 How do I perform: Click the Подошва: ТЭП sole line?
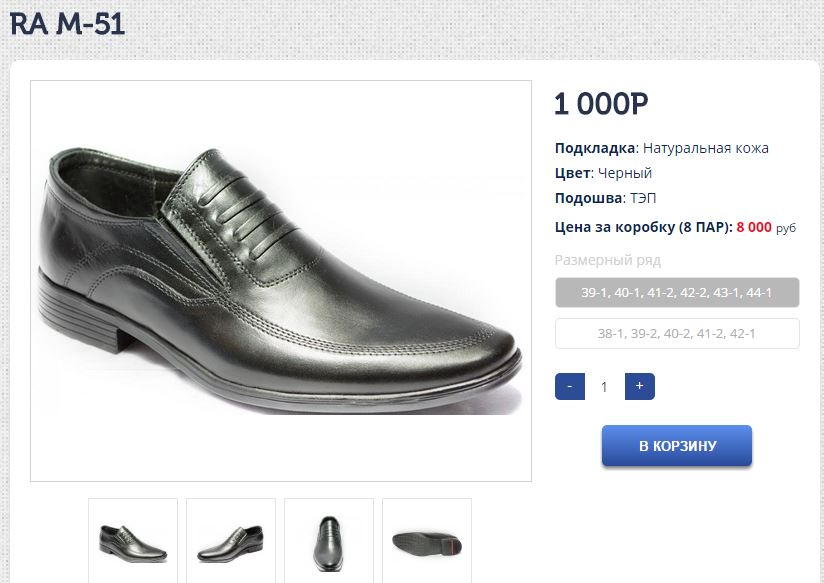(x=605, y=198)
